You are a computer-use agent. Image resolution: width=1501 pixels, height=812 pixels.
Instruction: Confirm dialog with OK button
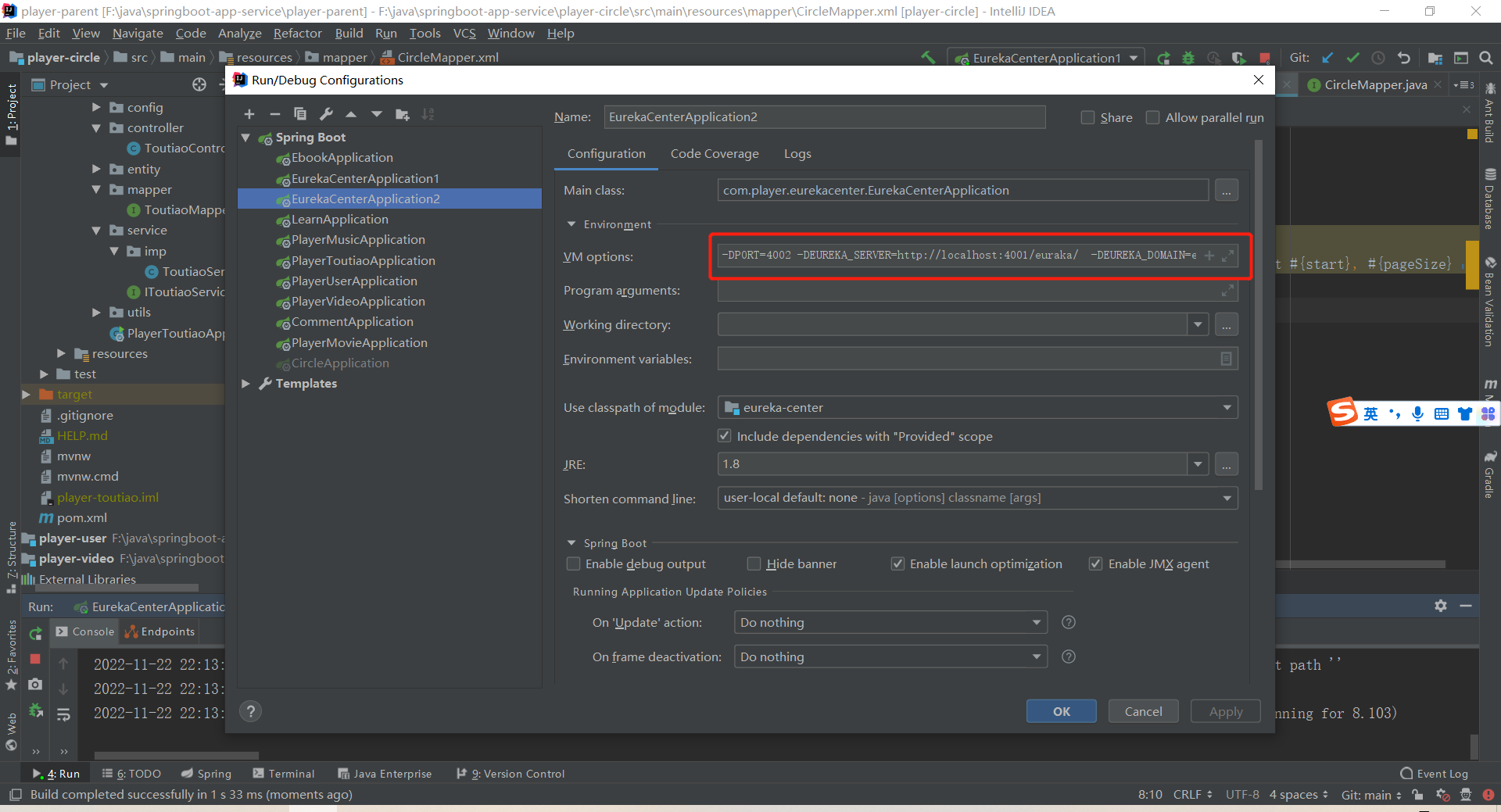pos(1061,711)
